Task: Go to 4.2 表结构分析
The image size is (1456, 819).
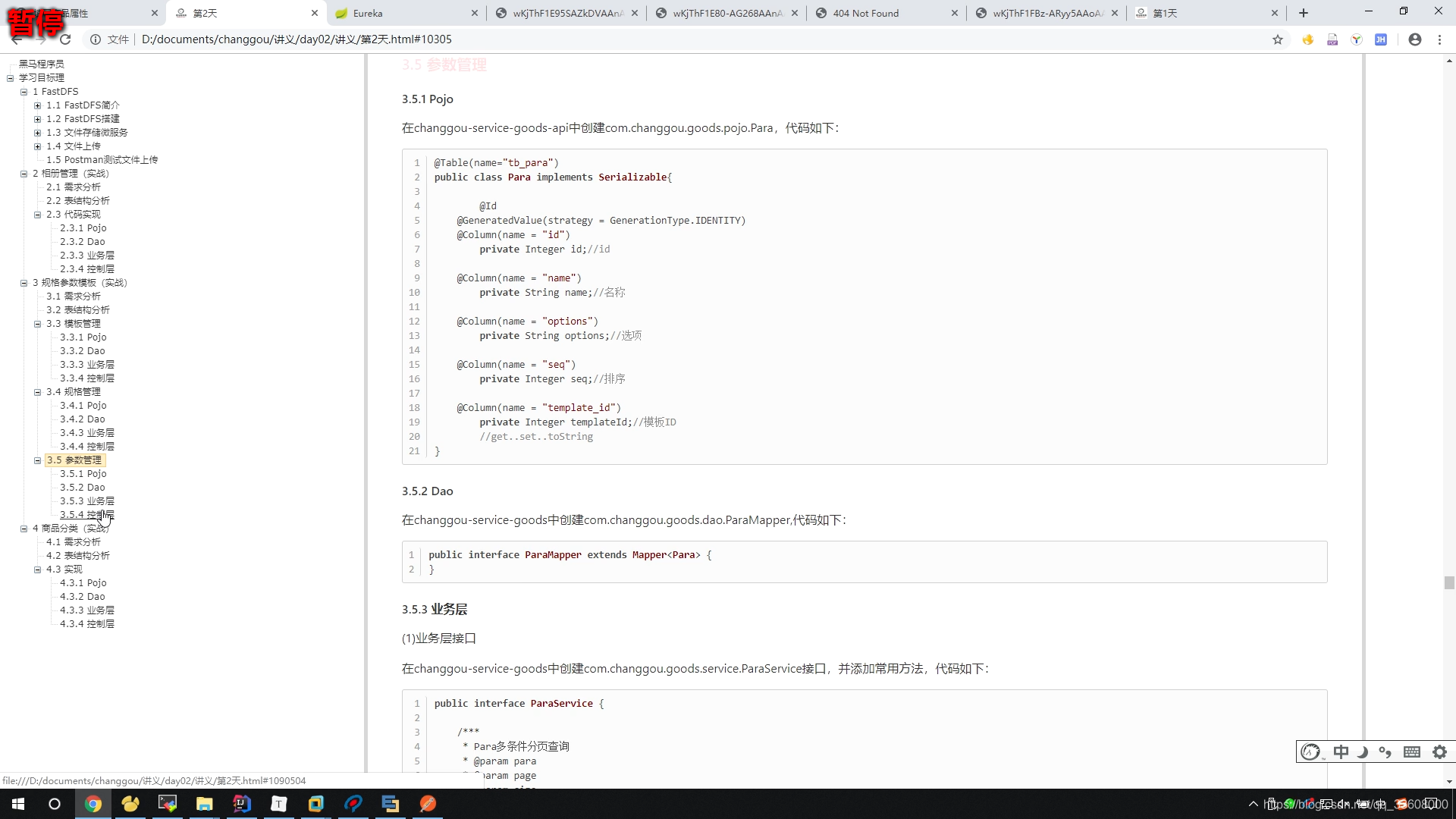Action: (x=77, y=556)
